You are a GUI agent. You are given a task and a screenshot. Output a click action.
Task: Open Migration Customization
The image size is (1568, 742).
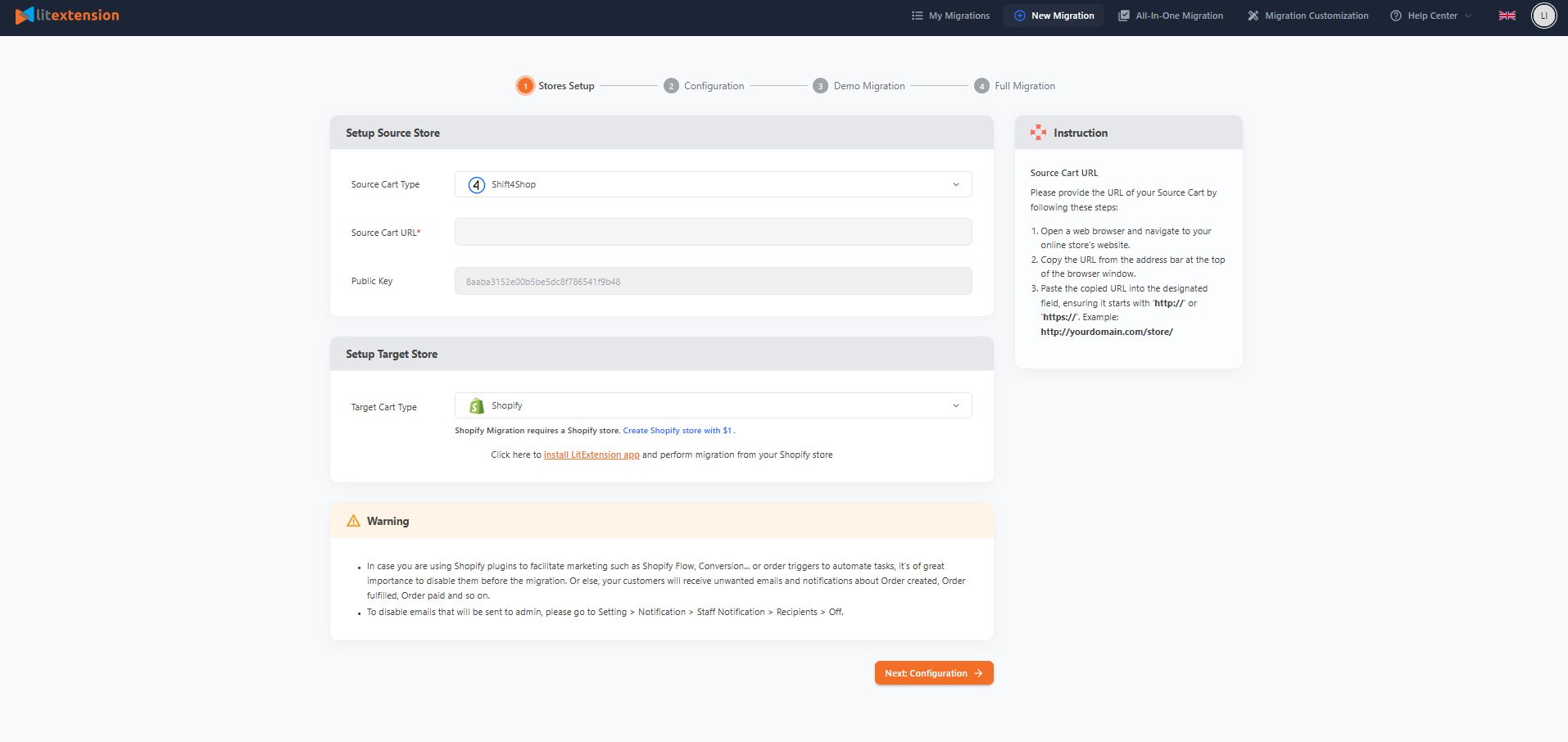[x=1307, y=16]
